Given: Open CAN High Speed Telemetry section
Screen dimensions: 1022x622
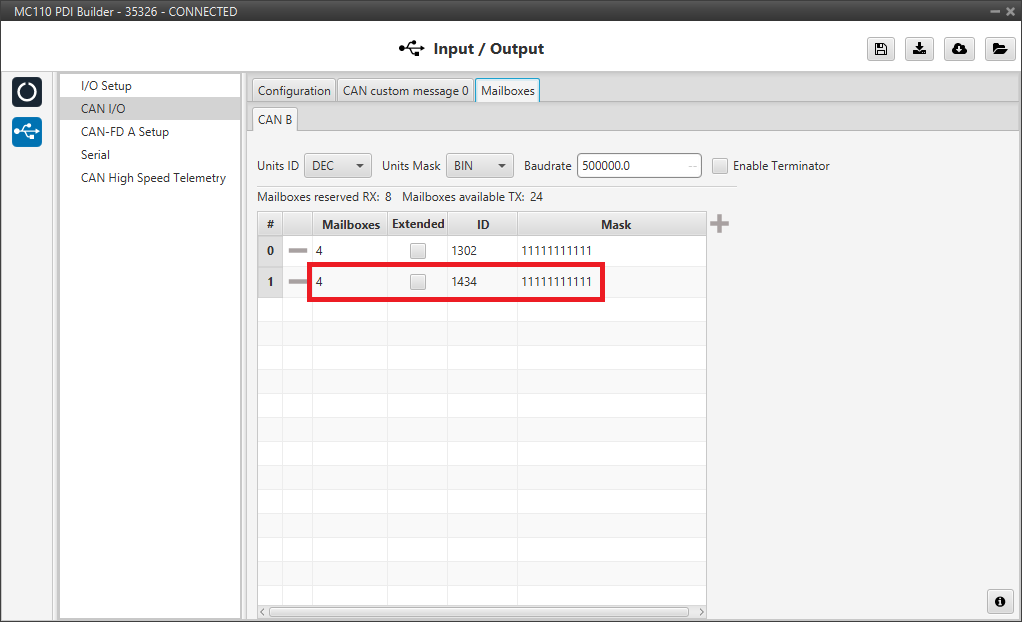Looking at the screenshot, I should [153, 178].
